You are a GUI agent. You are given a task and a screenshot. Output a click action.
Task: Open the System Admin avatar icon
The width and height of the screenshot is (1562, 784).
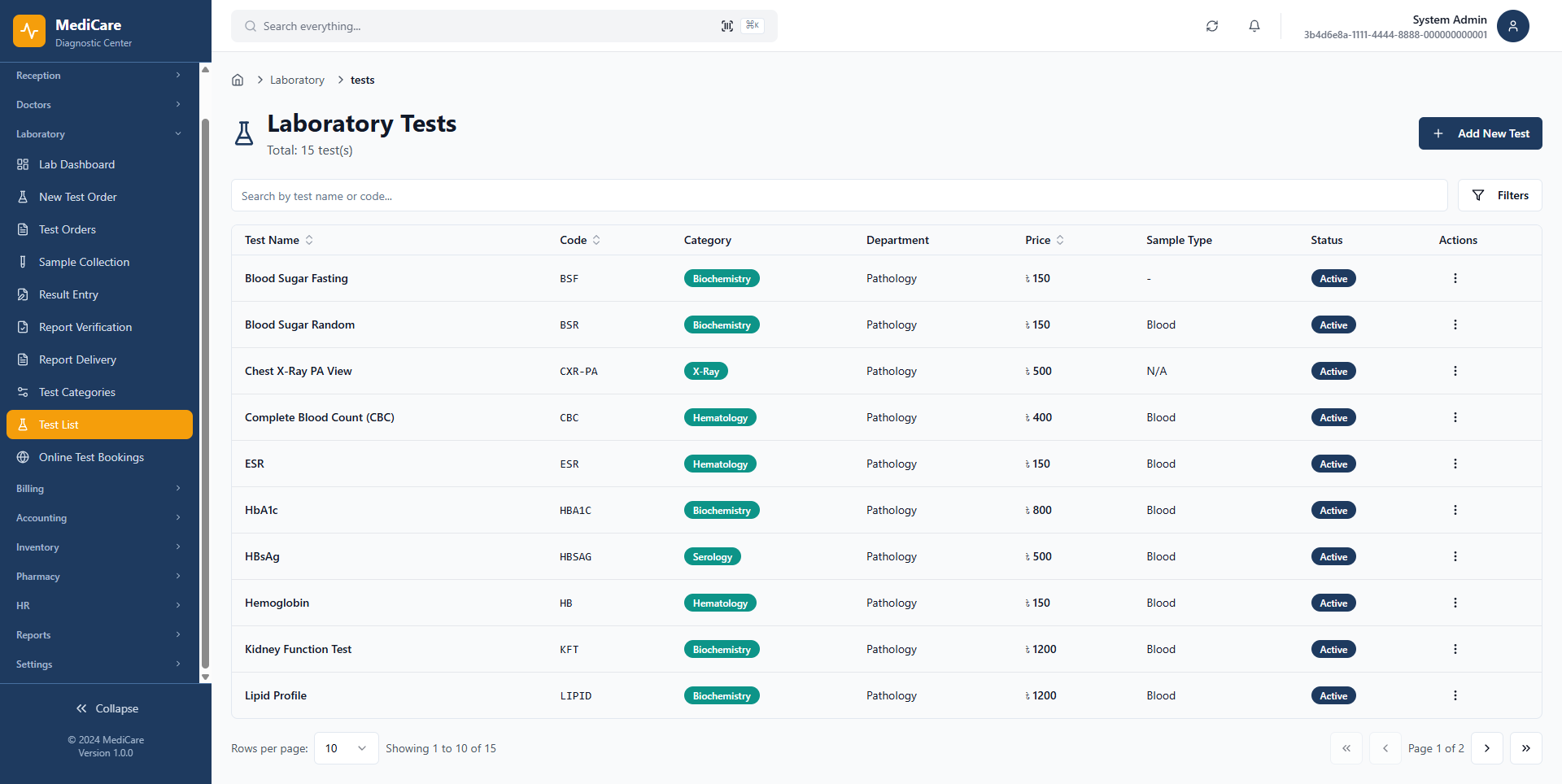[1513, 26]
